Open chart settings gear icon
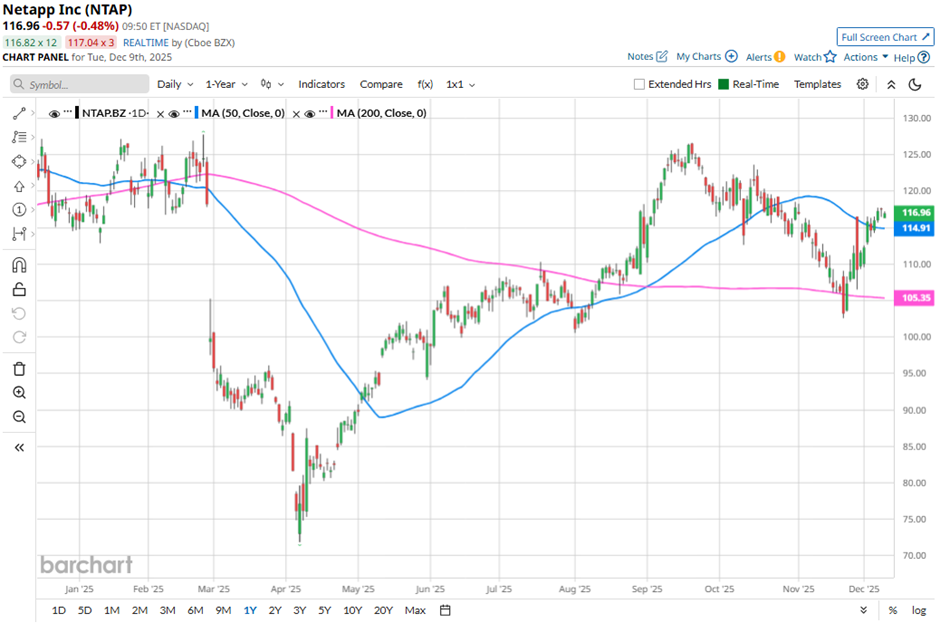This screenshot has height=623, width=940. pos(862,84)
